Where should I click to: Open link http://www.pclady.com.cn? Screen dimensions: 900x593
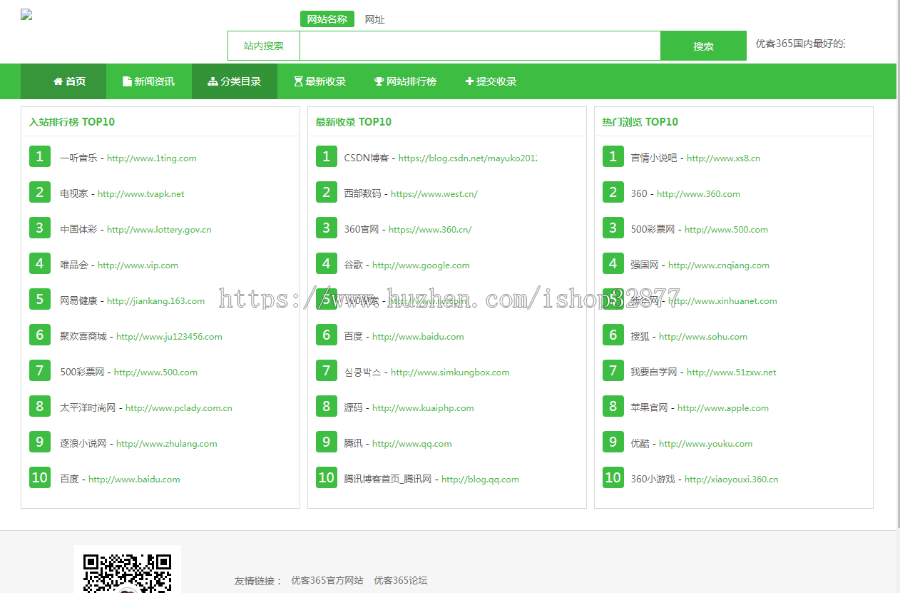[x=179, y=408]
